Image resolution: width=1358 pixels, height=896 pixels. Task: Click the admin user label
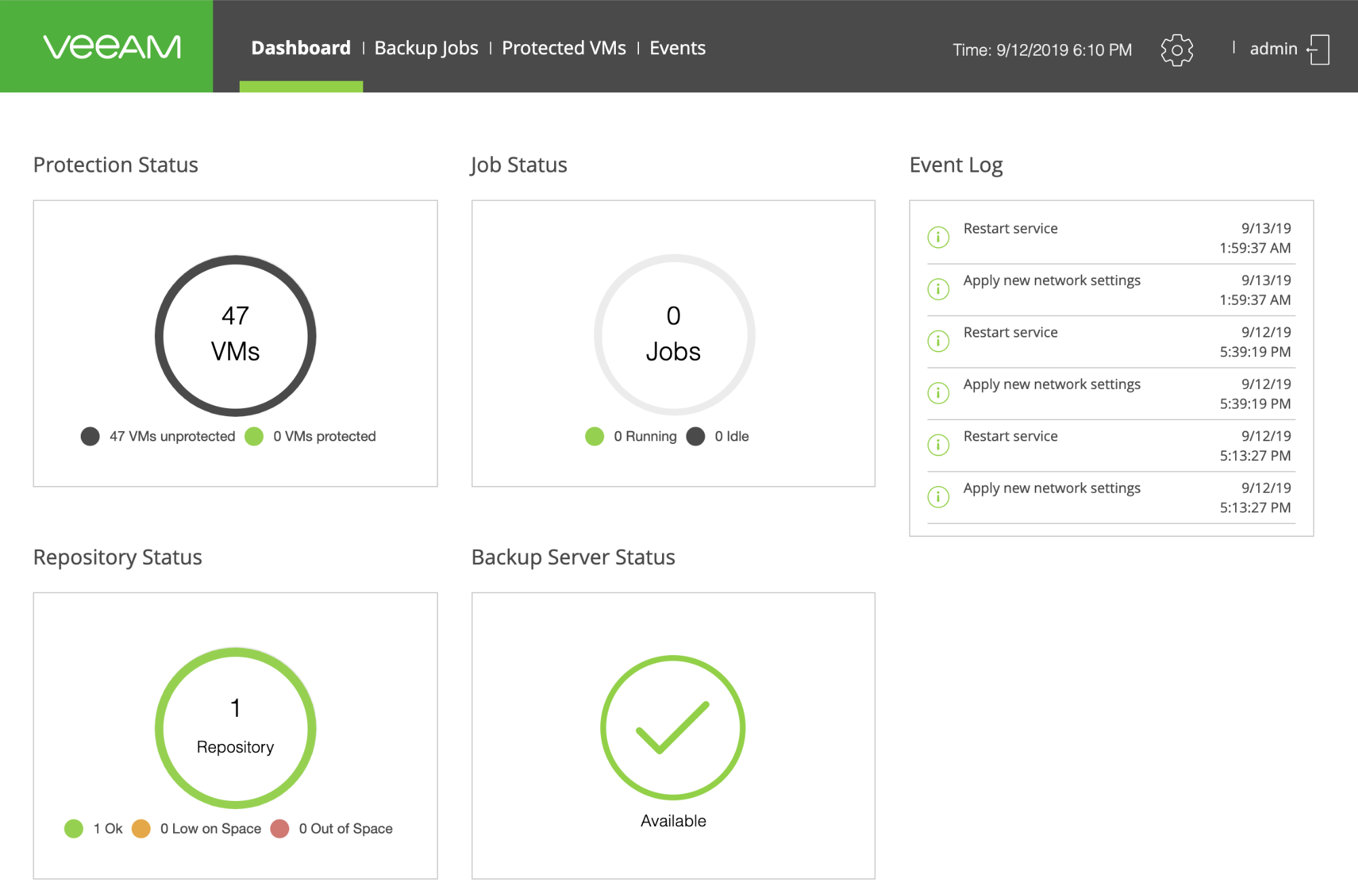[1273, 49]
